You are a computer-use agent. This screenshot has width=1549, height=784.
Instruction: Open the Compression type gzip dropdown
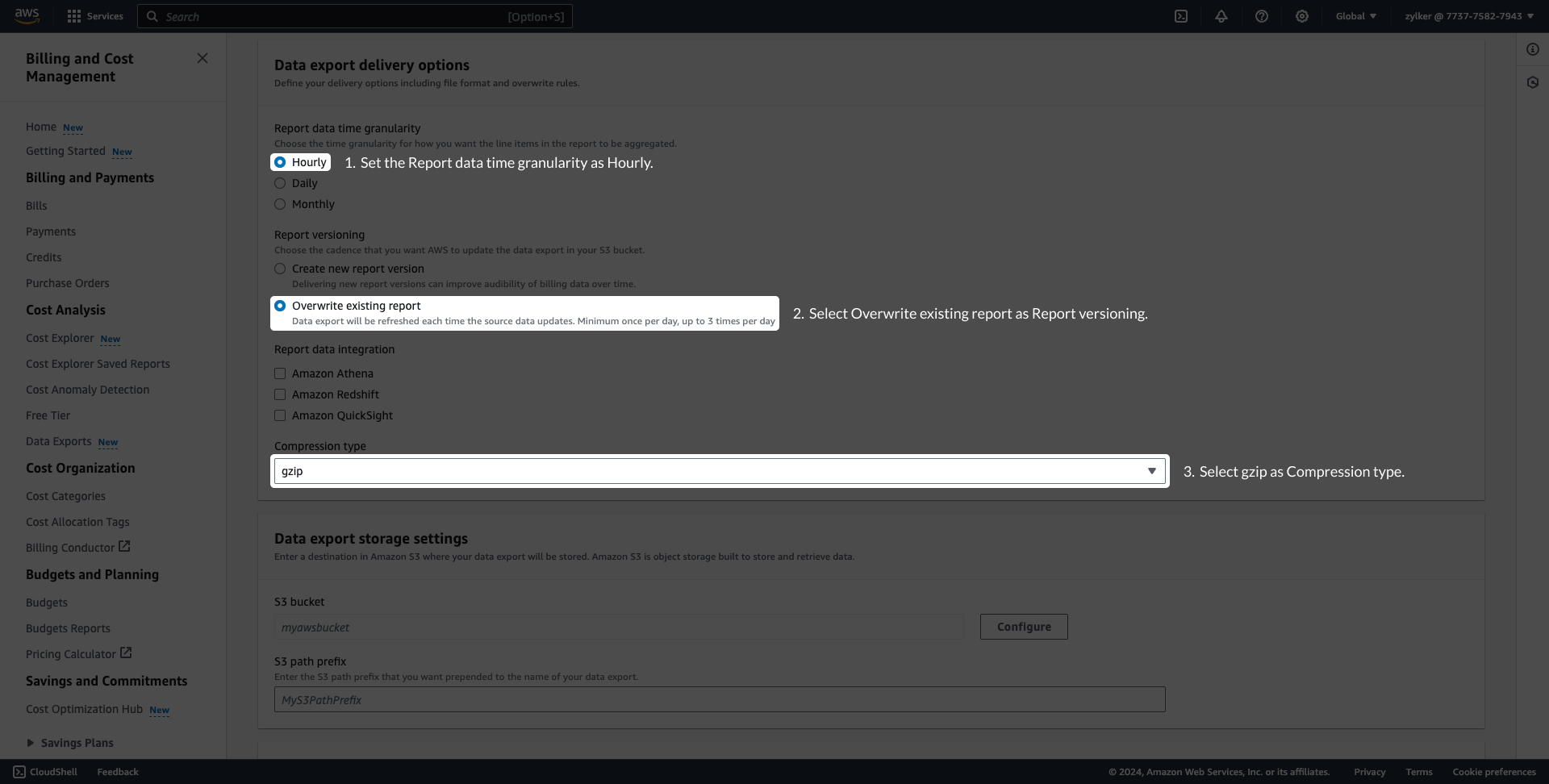(x=719, y=471)
